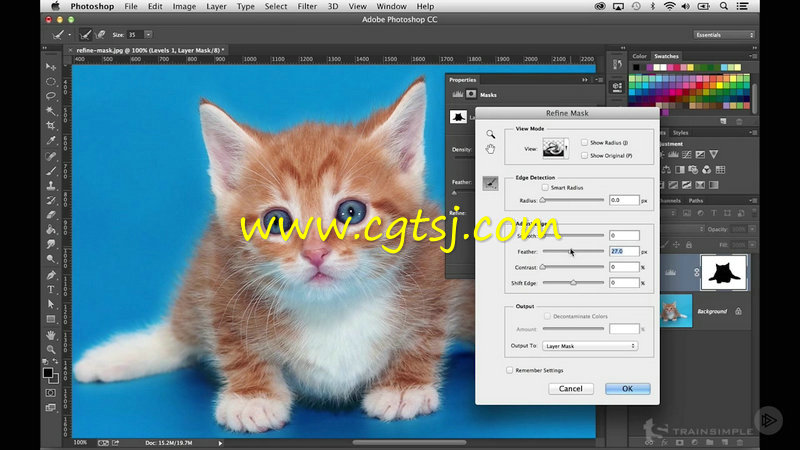Select the Zoom tool in toolbar

pyautogui.click(x=51, y=349)
